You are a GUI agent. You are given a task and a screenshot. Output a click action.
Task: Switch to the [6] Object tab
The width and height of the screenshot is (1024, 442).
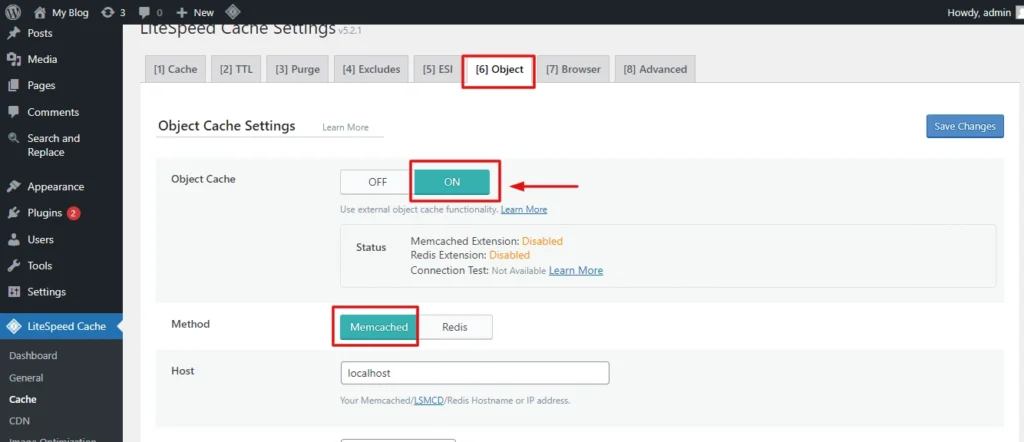[x=499, y=69]
